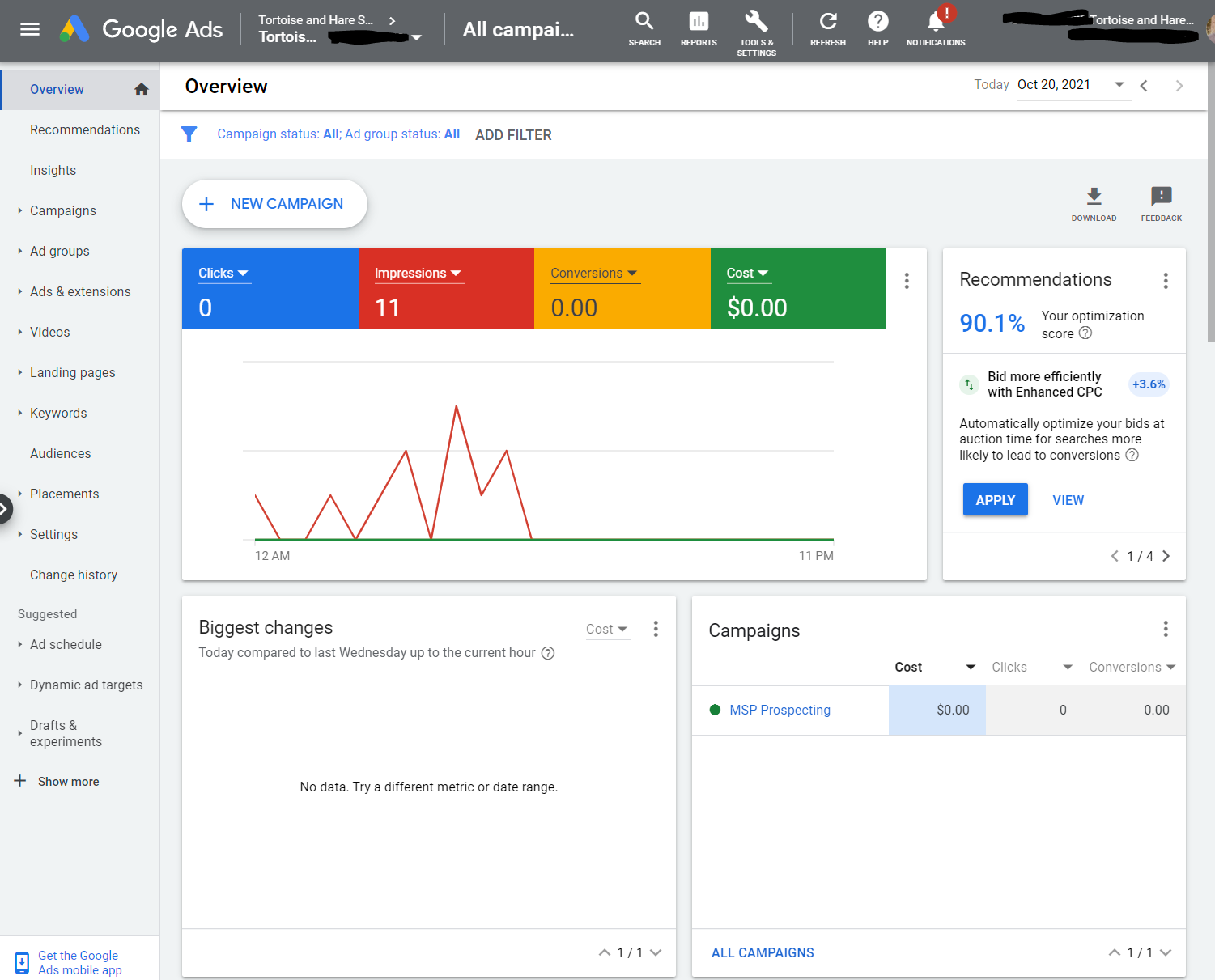Click the Download report icon
The height and width of the screenshot is (980, 1215).
[1094, 197]
